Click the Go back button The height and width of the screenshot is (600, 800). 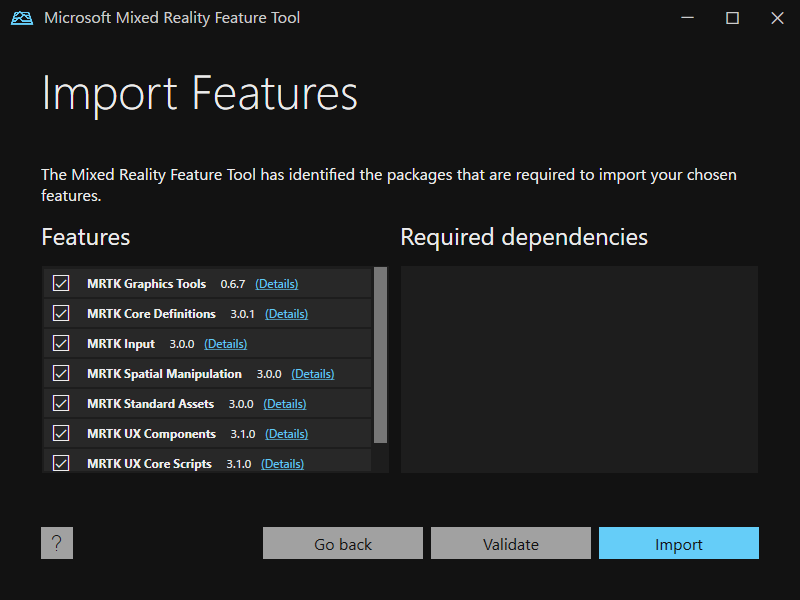point(343,543)
